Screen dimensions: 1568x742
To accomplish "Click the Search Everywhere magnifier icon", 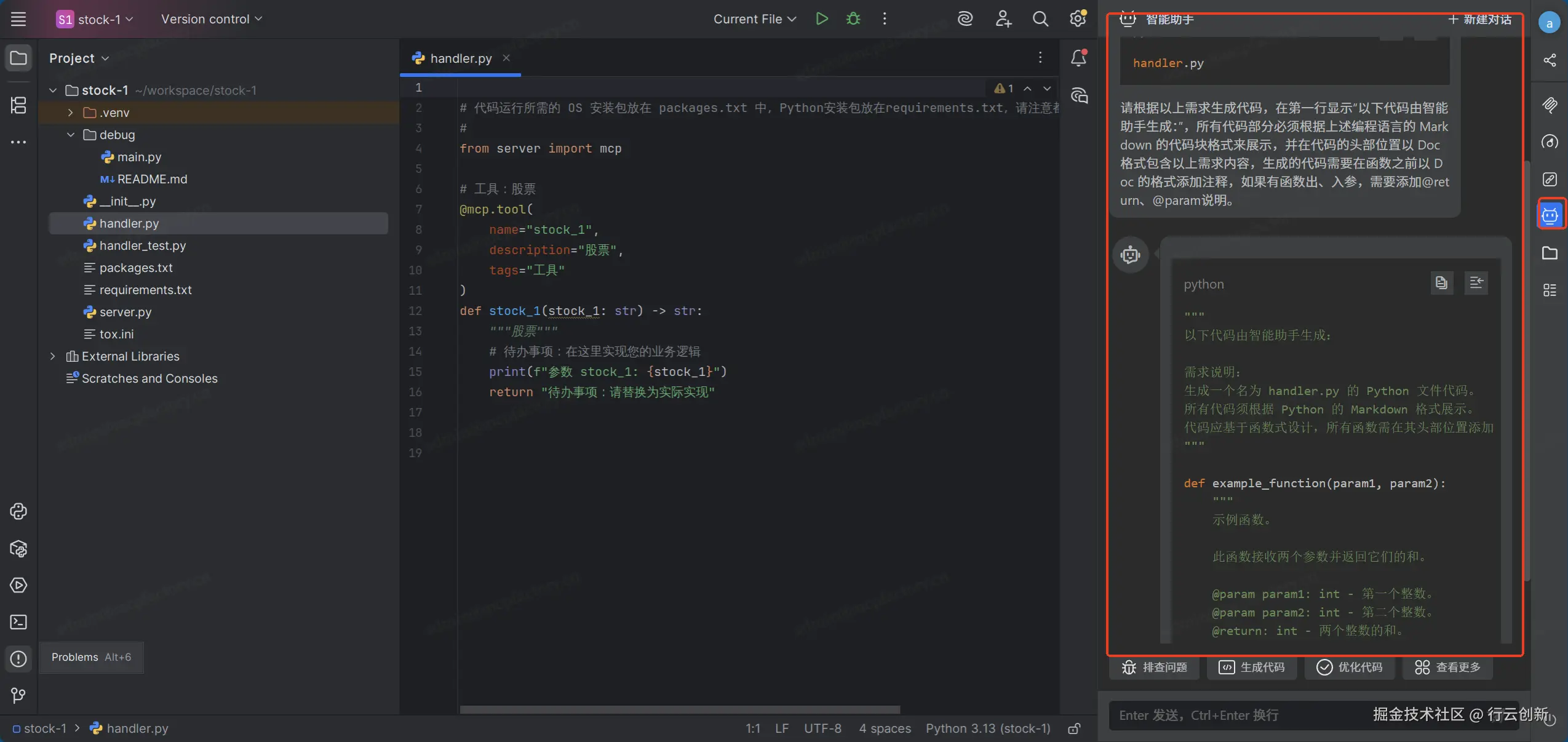I will coord(1040,18).
